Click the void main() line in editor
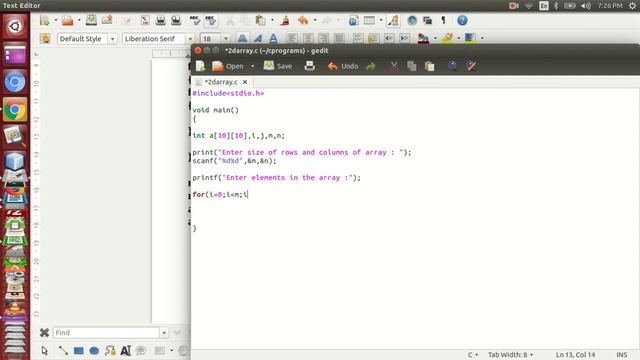Screen dimensions: 640x360 point(216,110)
